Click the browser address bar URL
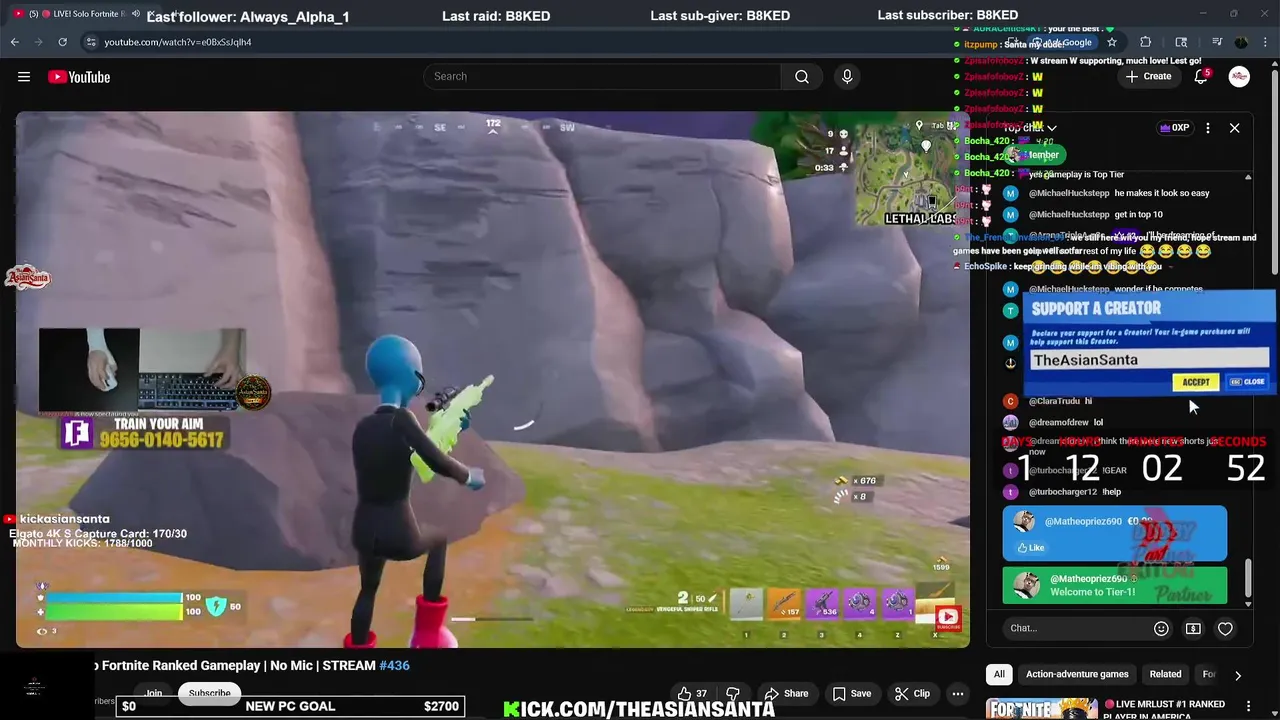Image resolution: width=1280 pixels, height=720 pixels. pyautogui.click(x=178, y=42)
